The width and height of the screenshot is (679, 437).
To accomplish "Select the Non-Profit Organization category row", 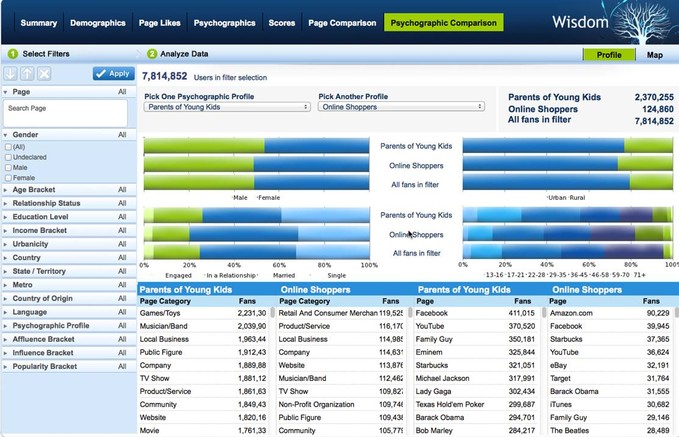I will pyautogui.click(x=340, y=405).
